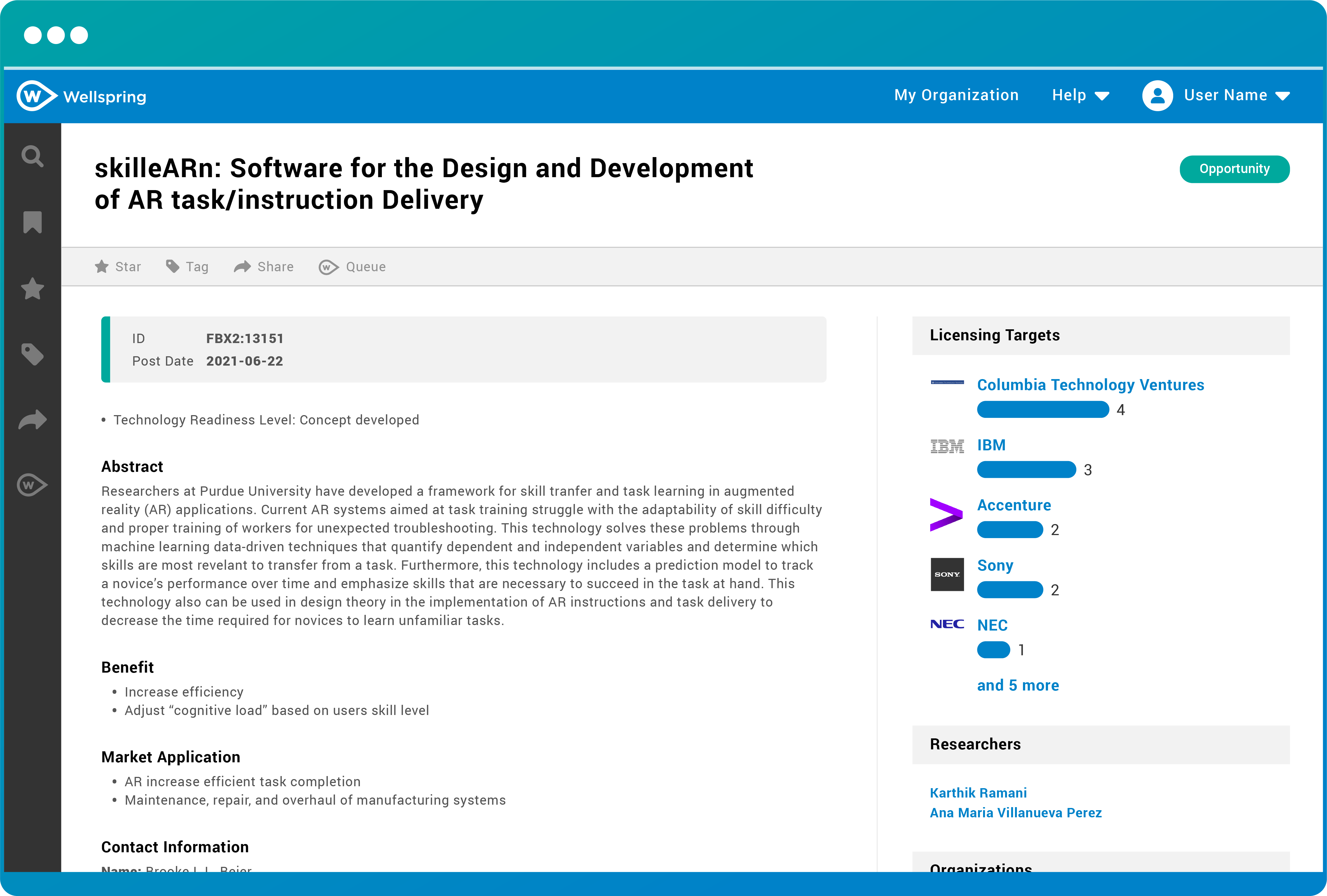The height and width of the screenshot is (896, 1327).
Task: Star this opportunity in the toolbar
Action: [118, 267]
